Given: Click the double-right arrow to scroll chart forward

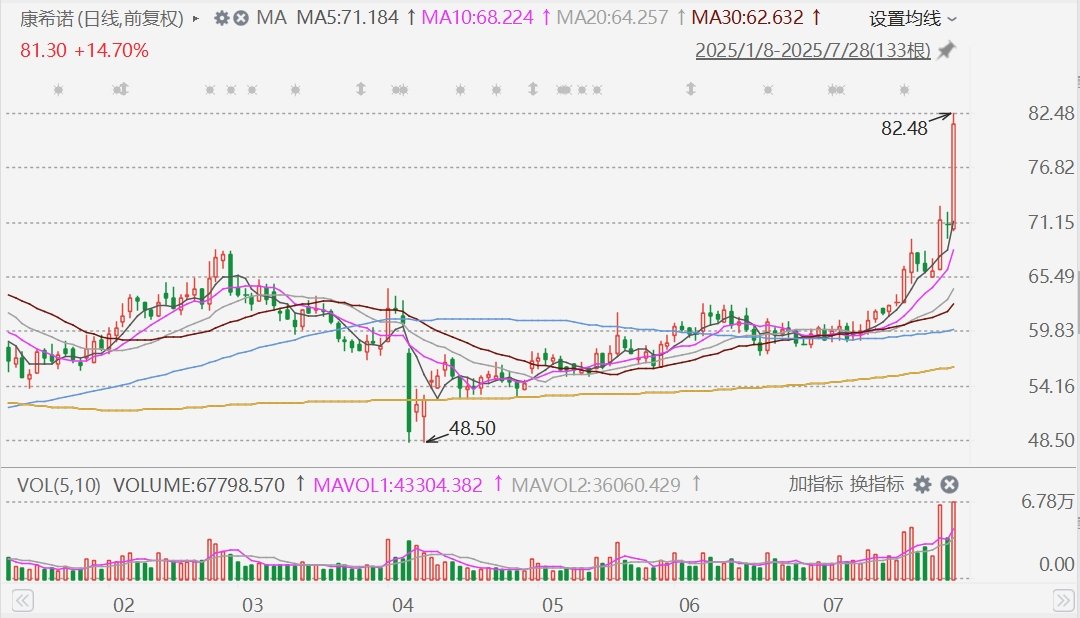Looking at the screenshot, I should click(x=1064, y=601).
